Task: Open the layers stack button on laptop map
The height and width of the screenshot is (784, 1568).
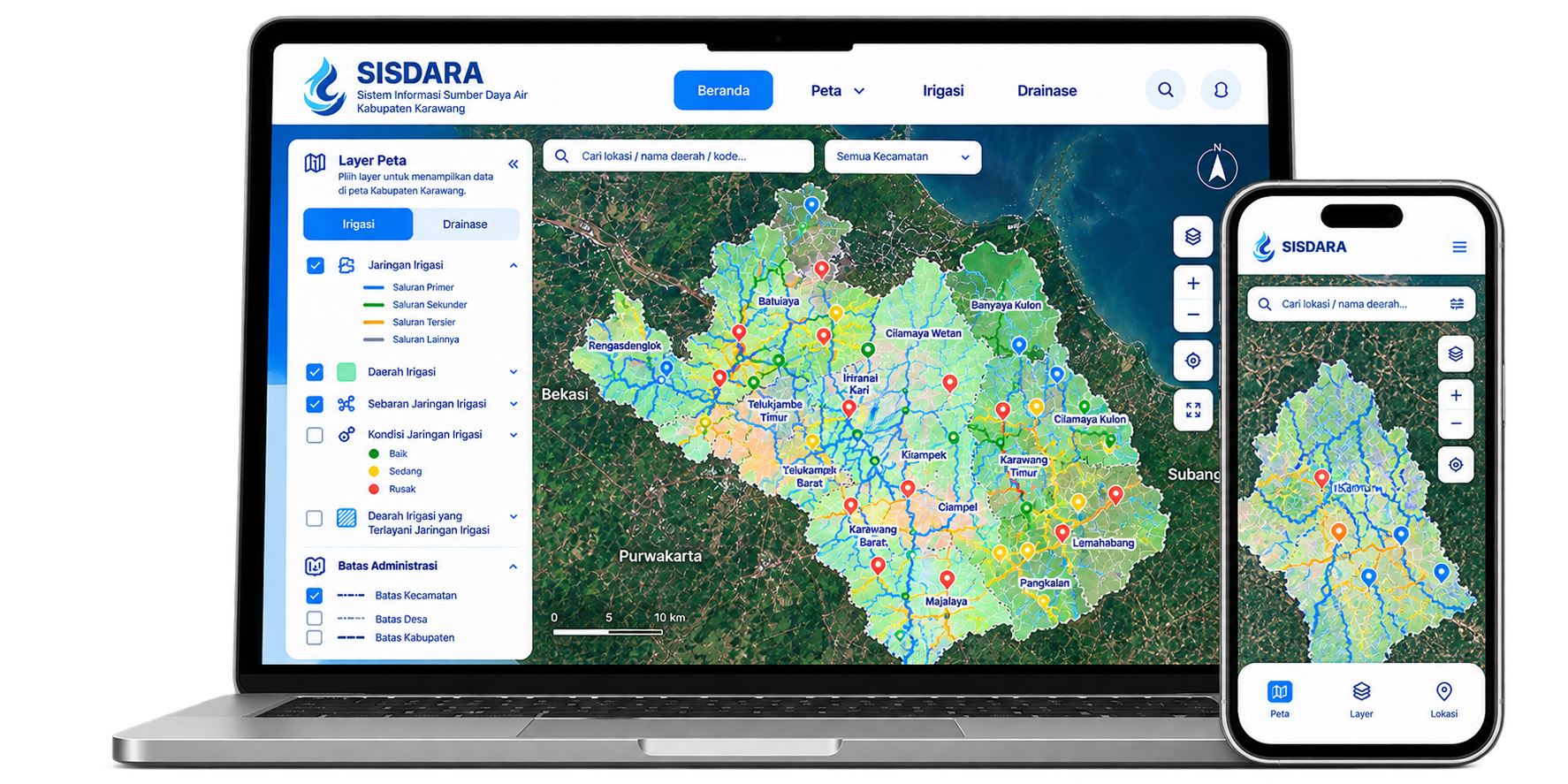Action: click(1193, 237)
